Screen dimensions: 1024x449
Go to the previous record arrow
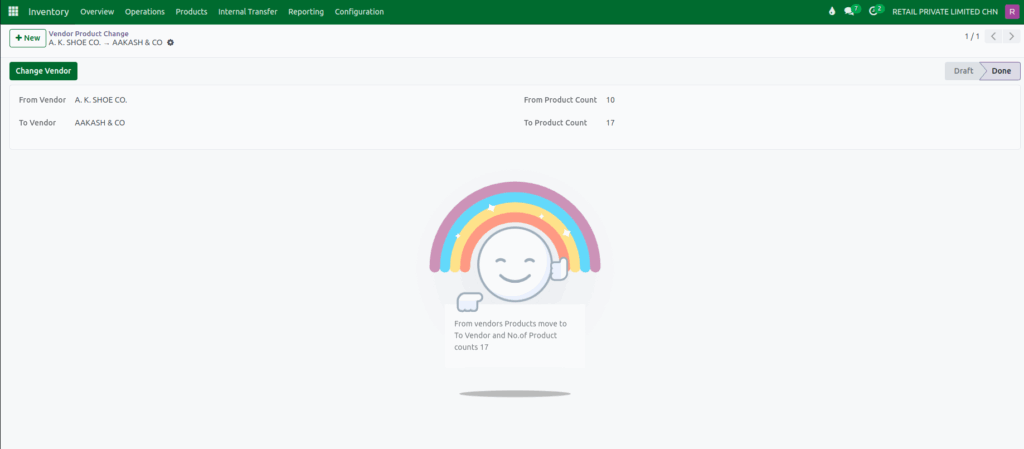[x=993, y=37]
